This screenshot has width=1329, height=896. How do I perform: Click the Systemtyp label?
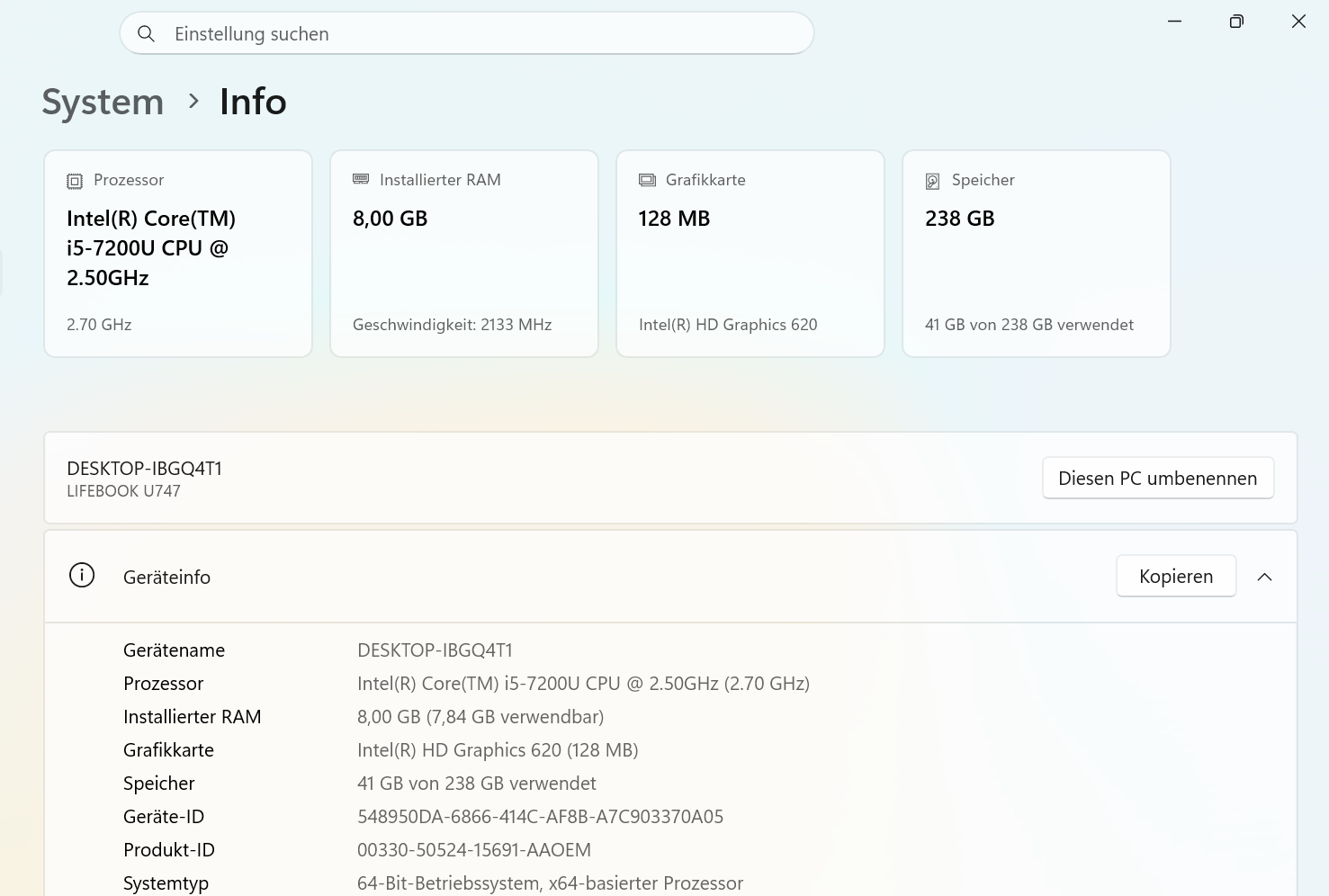[x=166, y=883]
